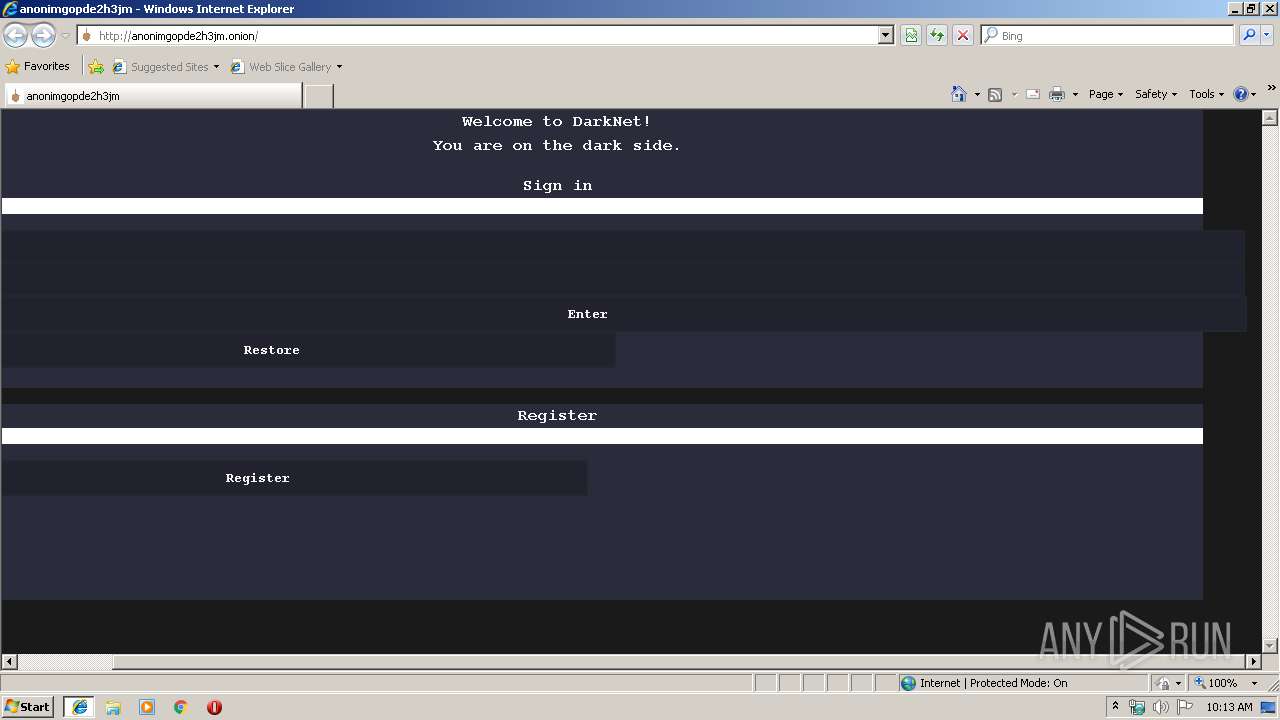Stop loading with the red X button
The width and height of the screenshot is (1280, 720).
[x=963, y=36]
